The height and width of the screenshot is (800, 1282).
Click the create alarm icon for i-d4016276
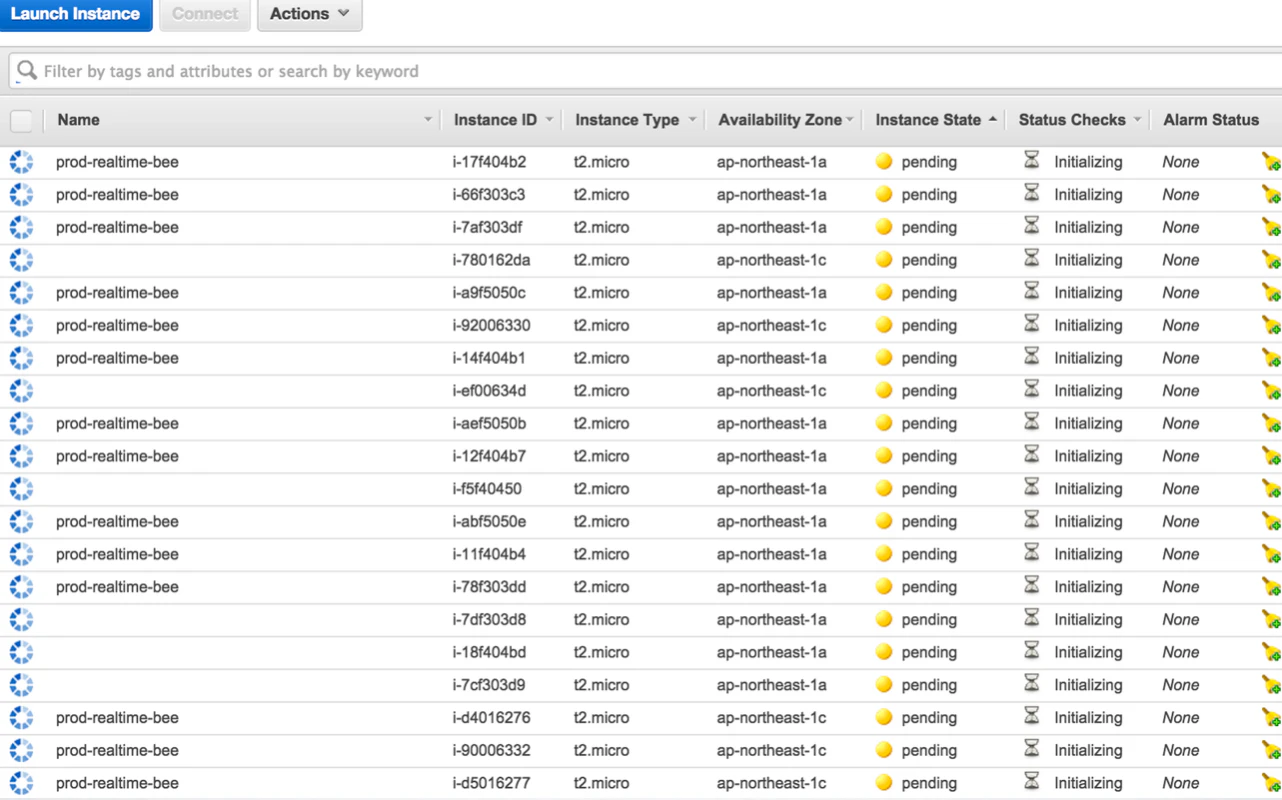click(x=1271, y=717)
